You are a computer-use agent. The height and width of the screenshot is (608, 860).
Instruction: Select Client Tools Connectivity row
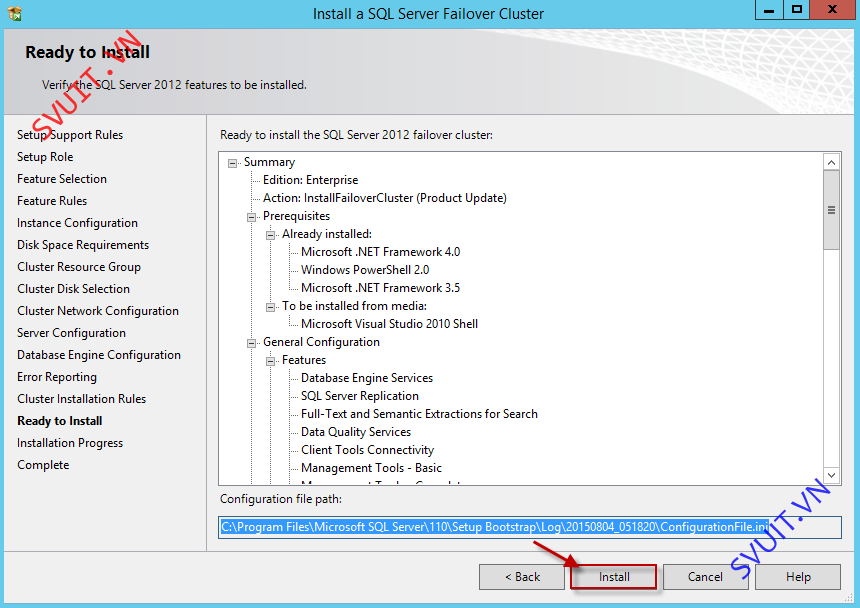click(367, 450)
